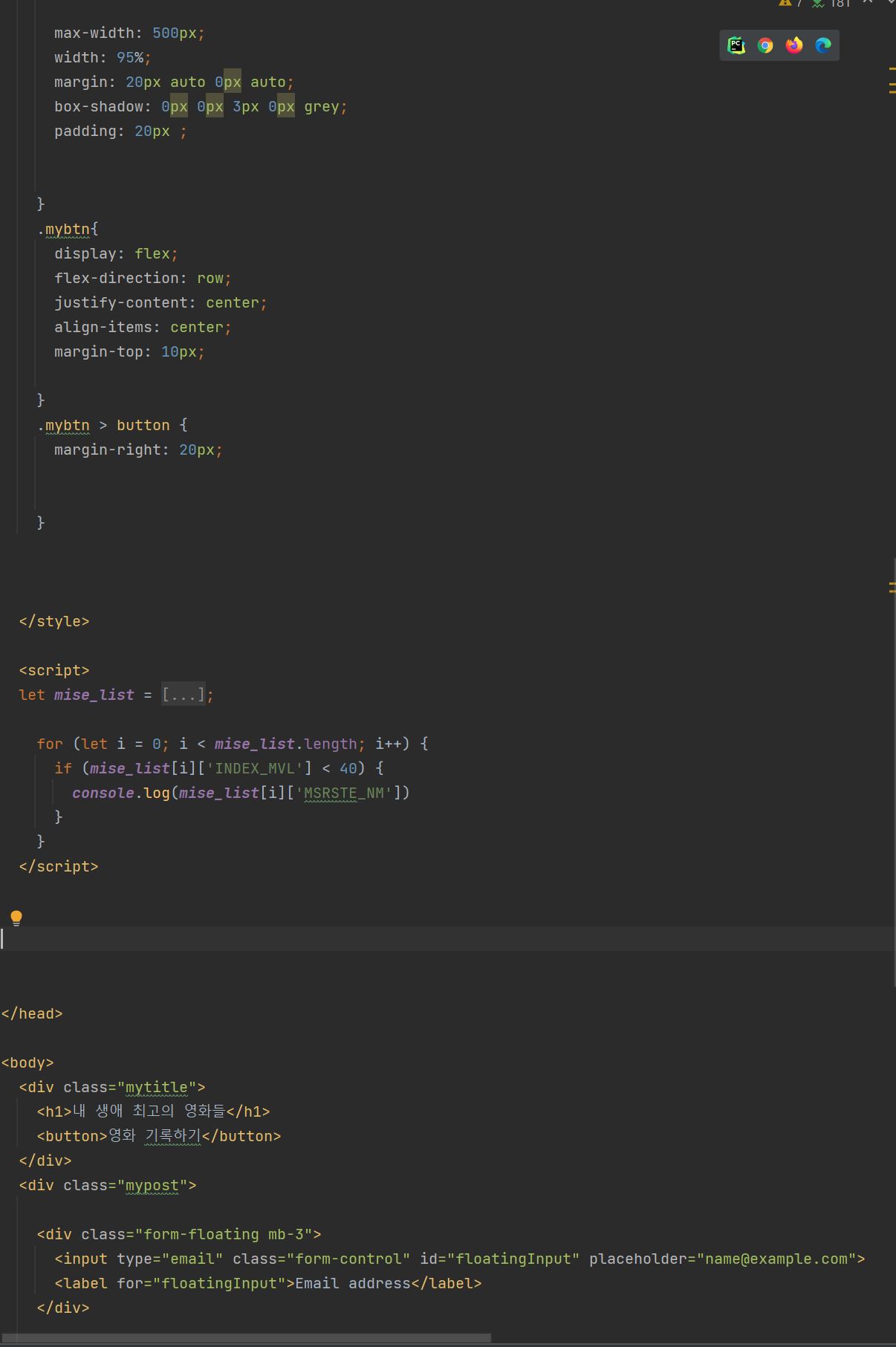The height and width of the screenshot is (1347, 896).
Task: Click the for keyword of the loop
Action: pyautogui.click(x=50, y=744)
